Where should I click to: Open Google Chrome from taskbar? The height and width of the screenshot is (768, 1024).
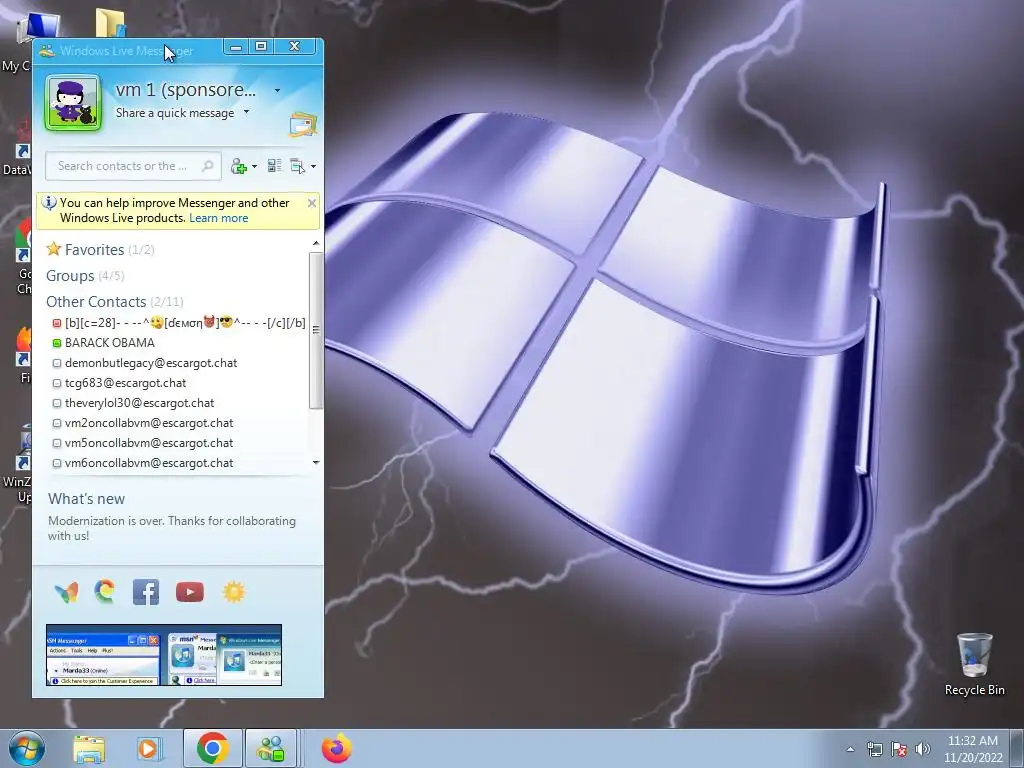[212, 748]
